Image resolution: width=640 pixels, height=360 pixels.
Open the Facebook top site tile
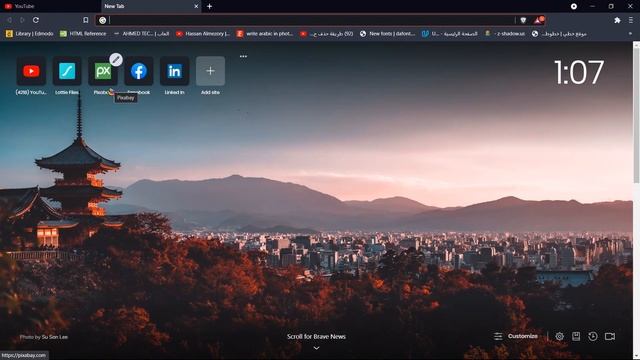pos(139,71)
